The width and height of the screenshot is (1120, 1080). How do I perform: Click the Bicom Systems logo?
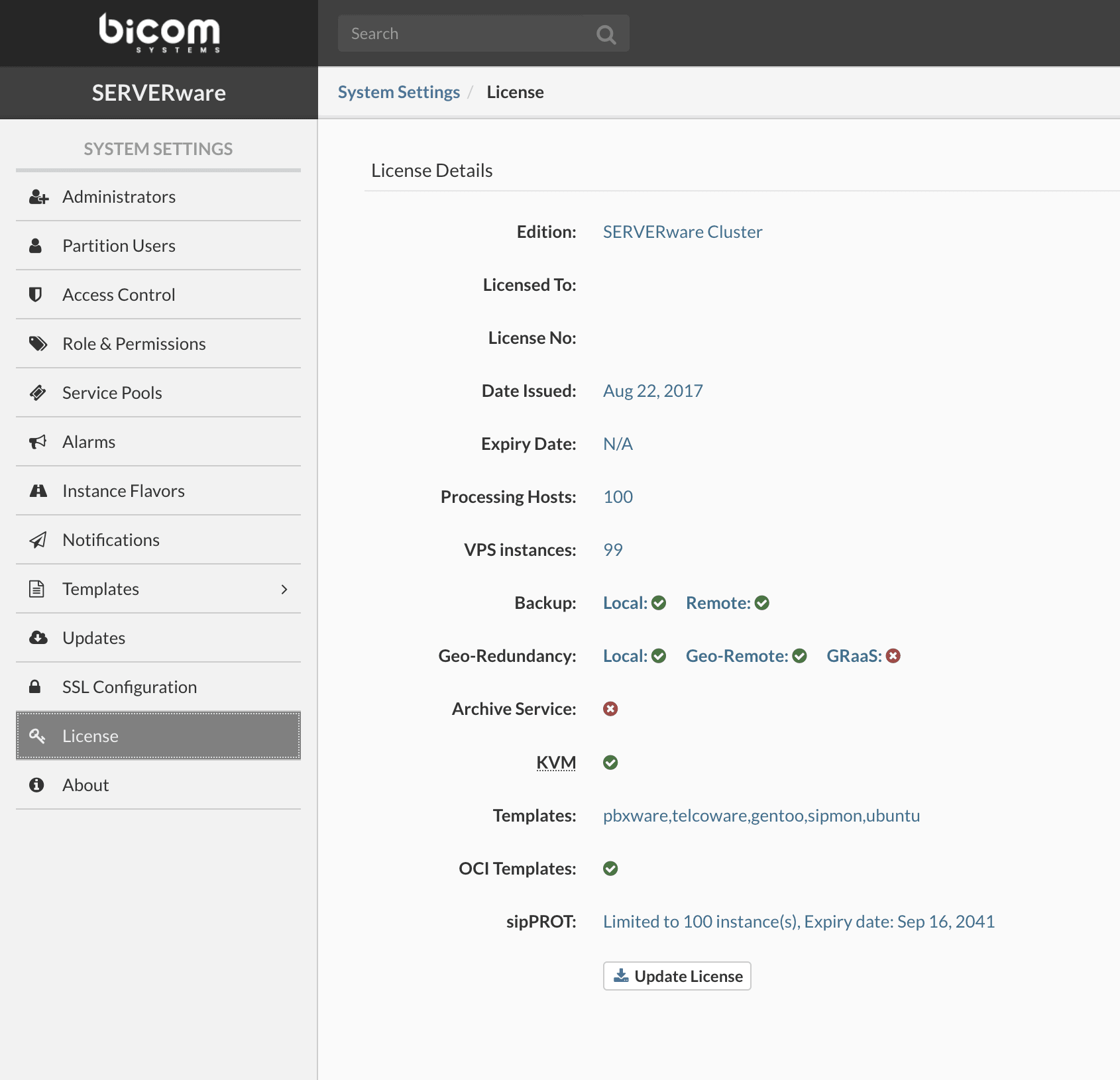click(159, 33)
